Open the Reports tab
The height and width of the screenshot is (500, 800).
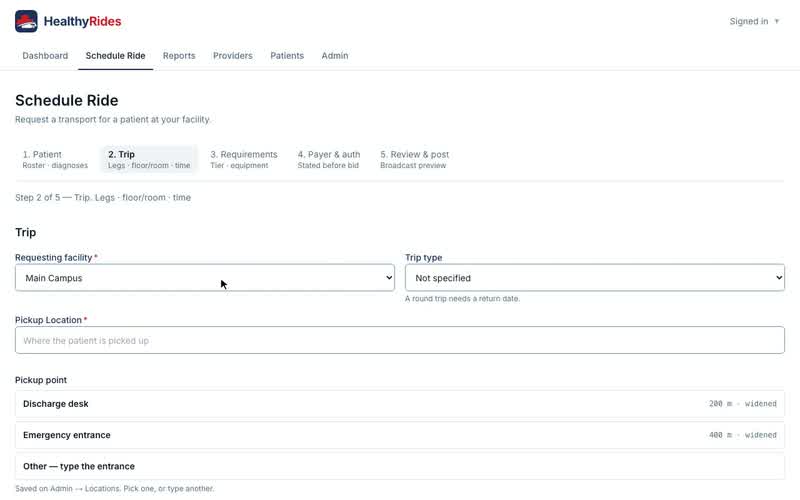point(179,56)
